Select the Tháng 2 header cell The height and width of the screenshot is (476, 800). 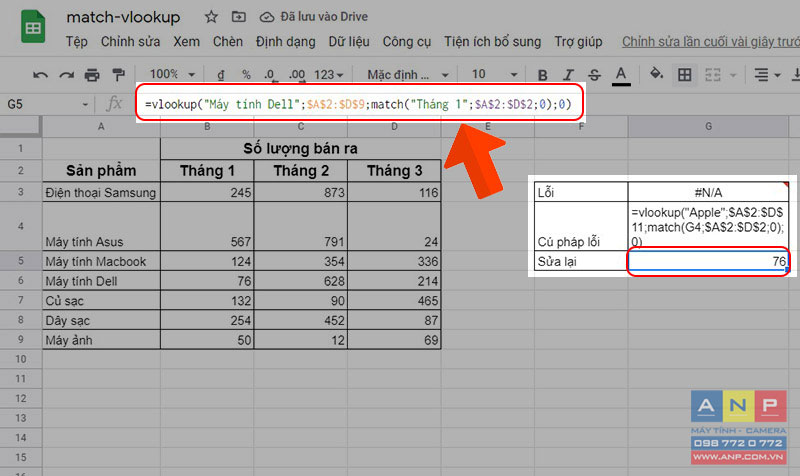301,170
